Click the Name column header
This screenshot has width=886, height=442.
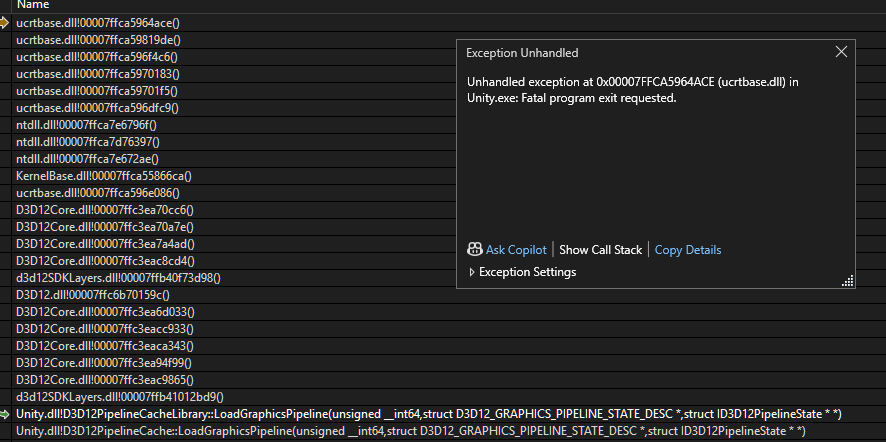tap(33, 5)
